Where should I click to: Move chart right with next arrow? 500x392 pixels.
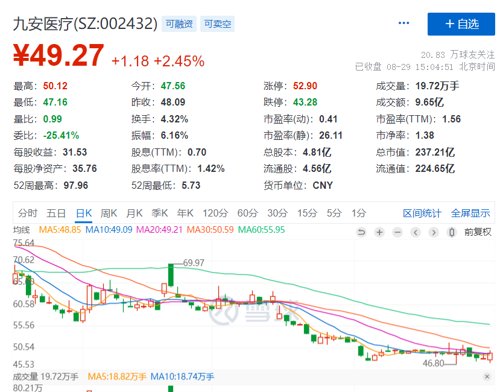pos(433,232)
